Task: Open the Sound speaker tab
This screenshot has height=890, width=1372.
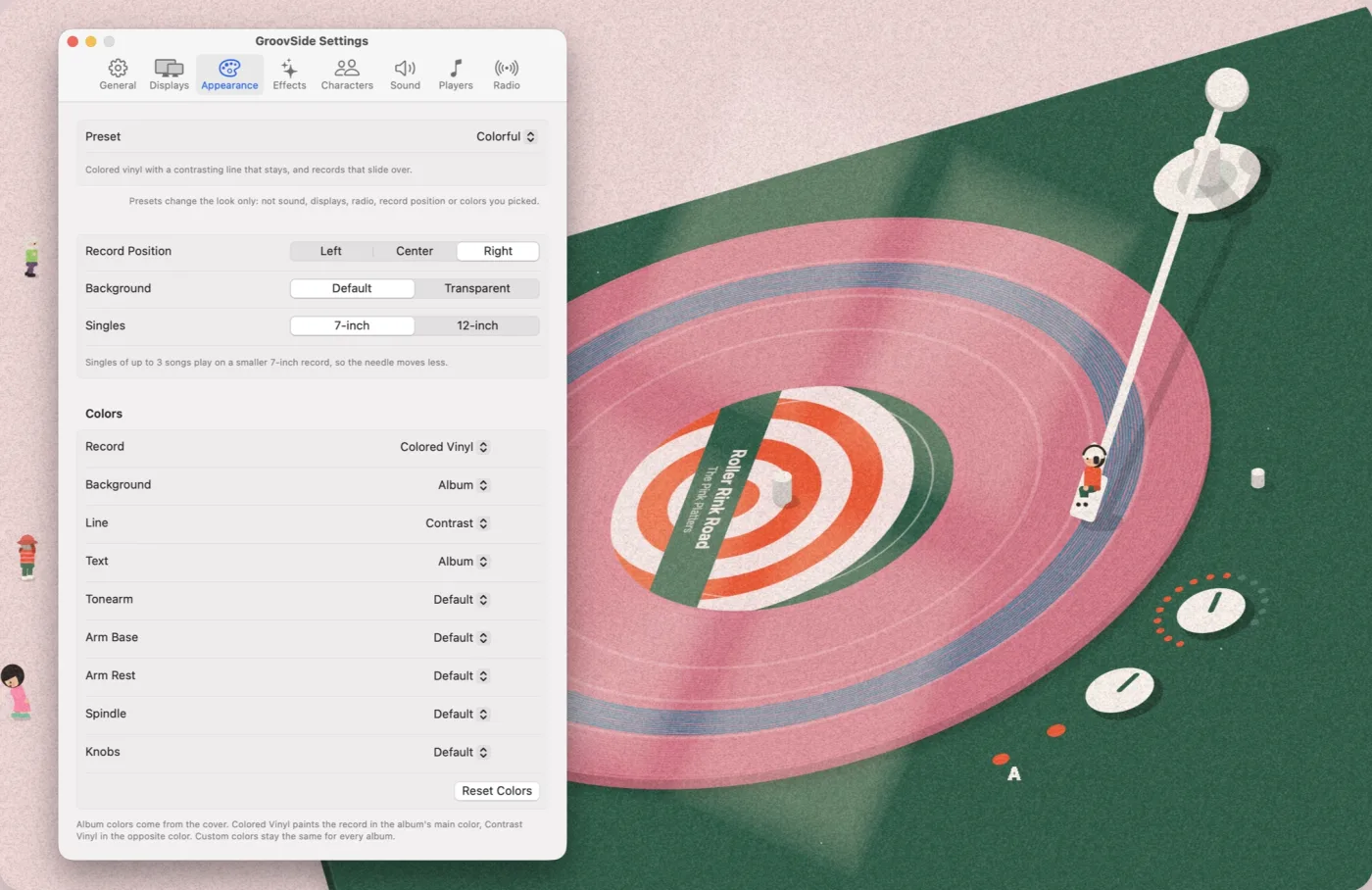Action: tap(405, 74)
